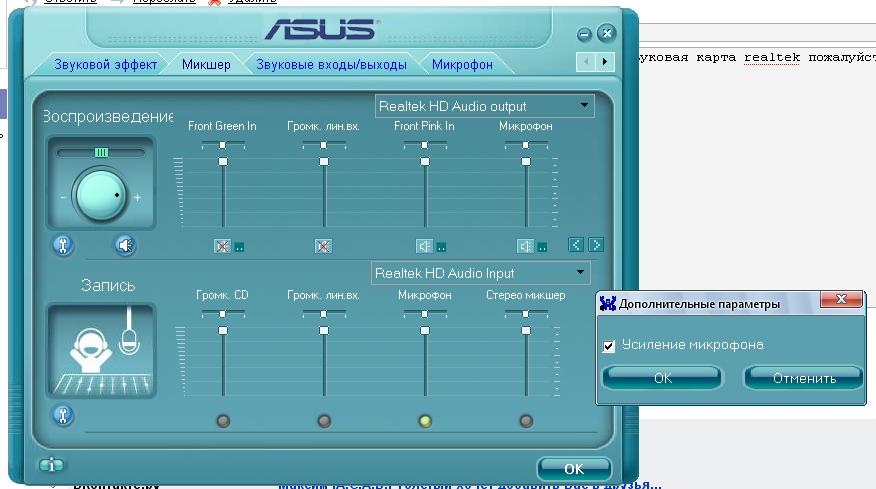Click Отменить button in dialog
Screen dimensions: 876x489
[x=804, y=378]
